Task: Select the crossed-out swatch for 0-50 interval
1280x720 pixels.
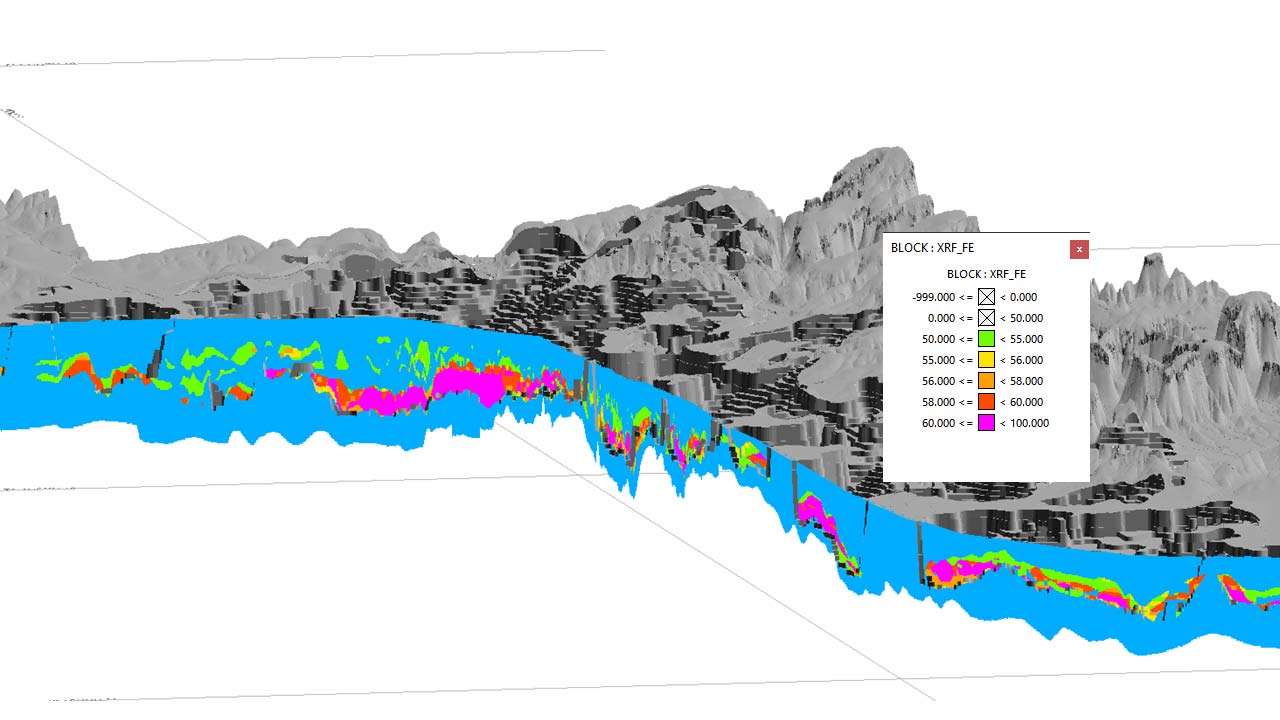Action: pyautogui.click(x=985, y=318)
